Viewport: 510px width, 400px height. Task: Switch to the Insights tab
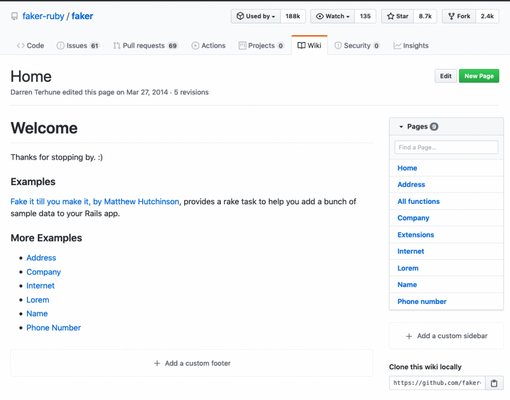pyautogui.click(x=411, y=46)
